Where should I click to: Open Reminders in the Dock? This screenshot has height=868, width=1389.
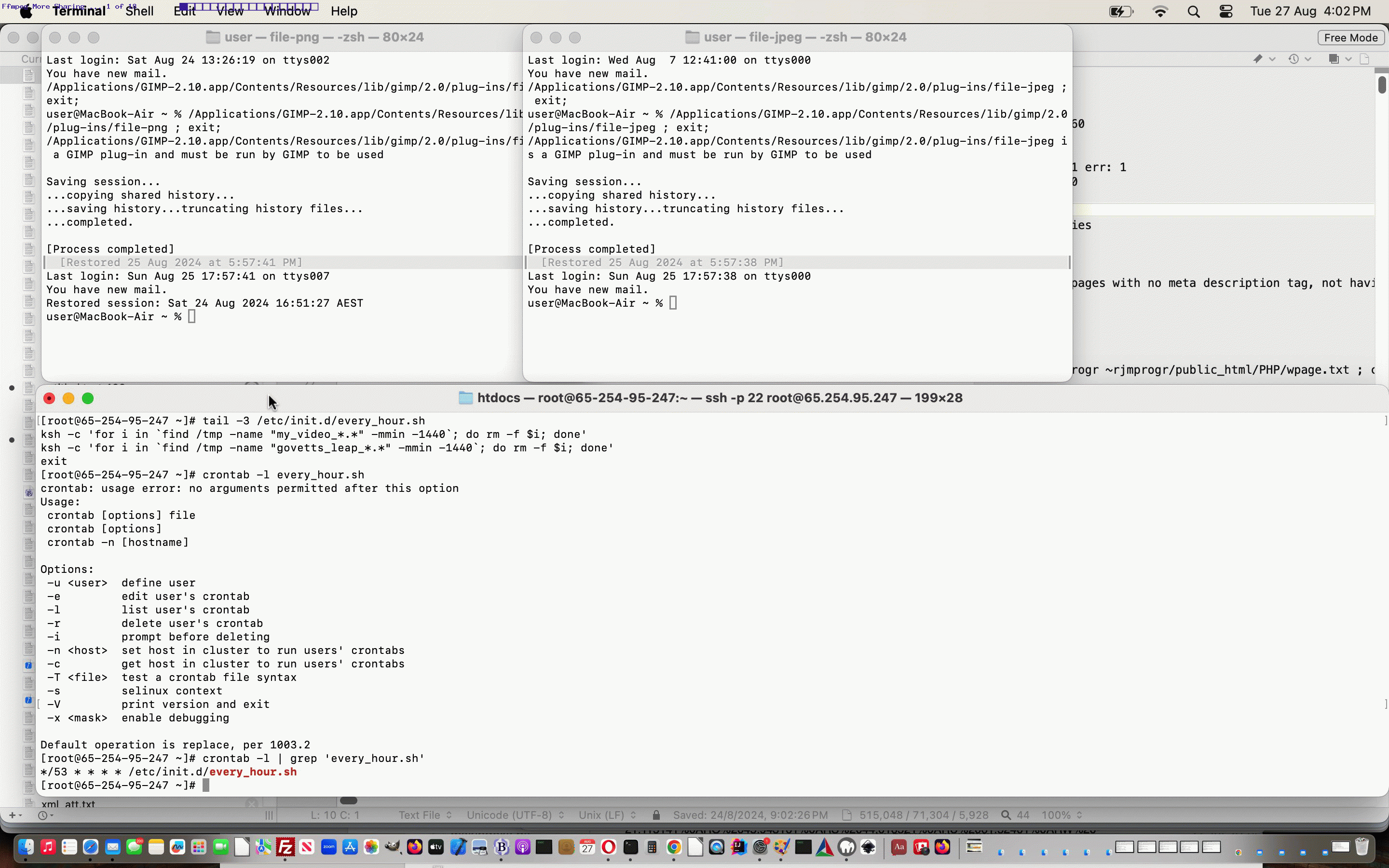tap(69, 847)
